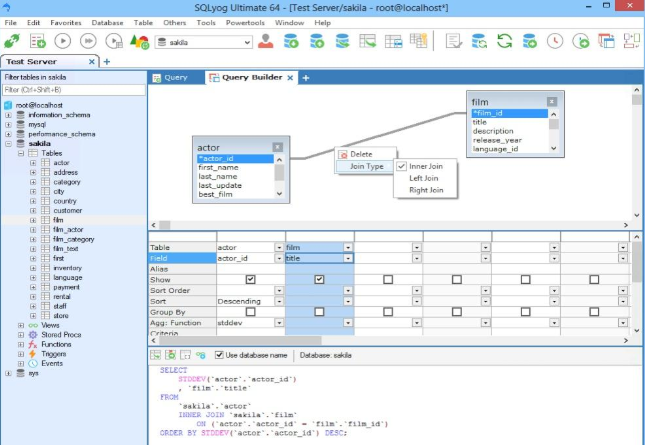Screen dimensions: 645x445
Task: Select Left Join in submenu
Action: 424,178
